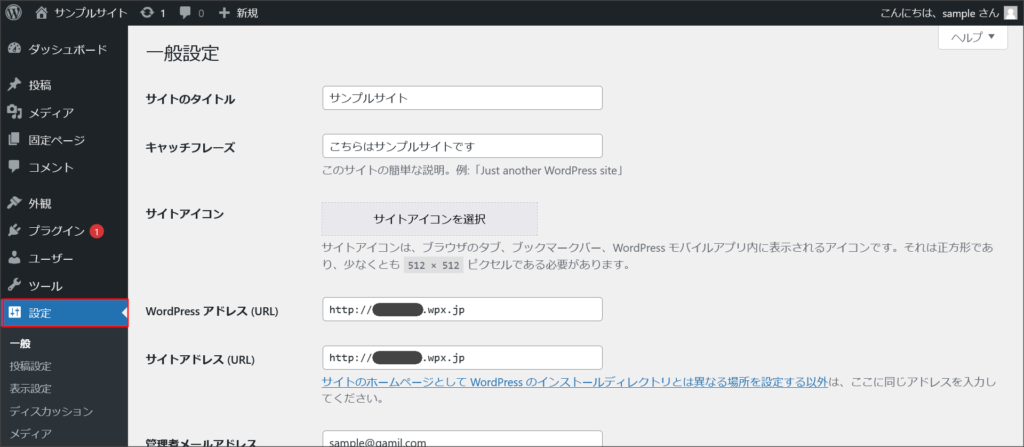Open 投稿設定 submenu

[31, 366]
